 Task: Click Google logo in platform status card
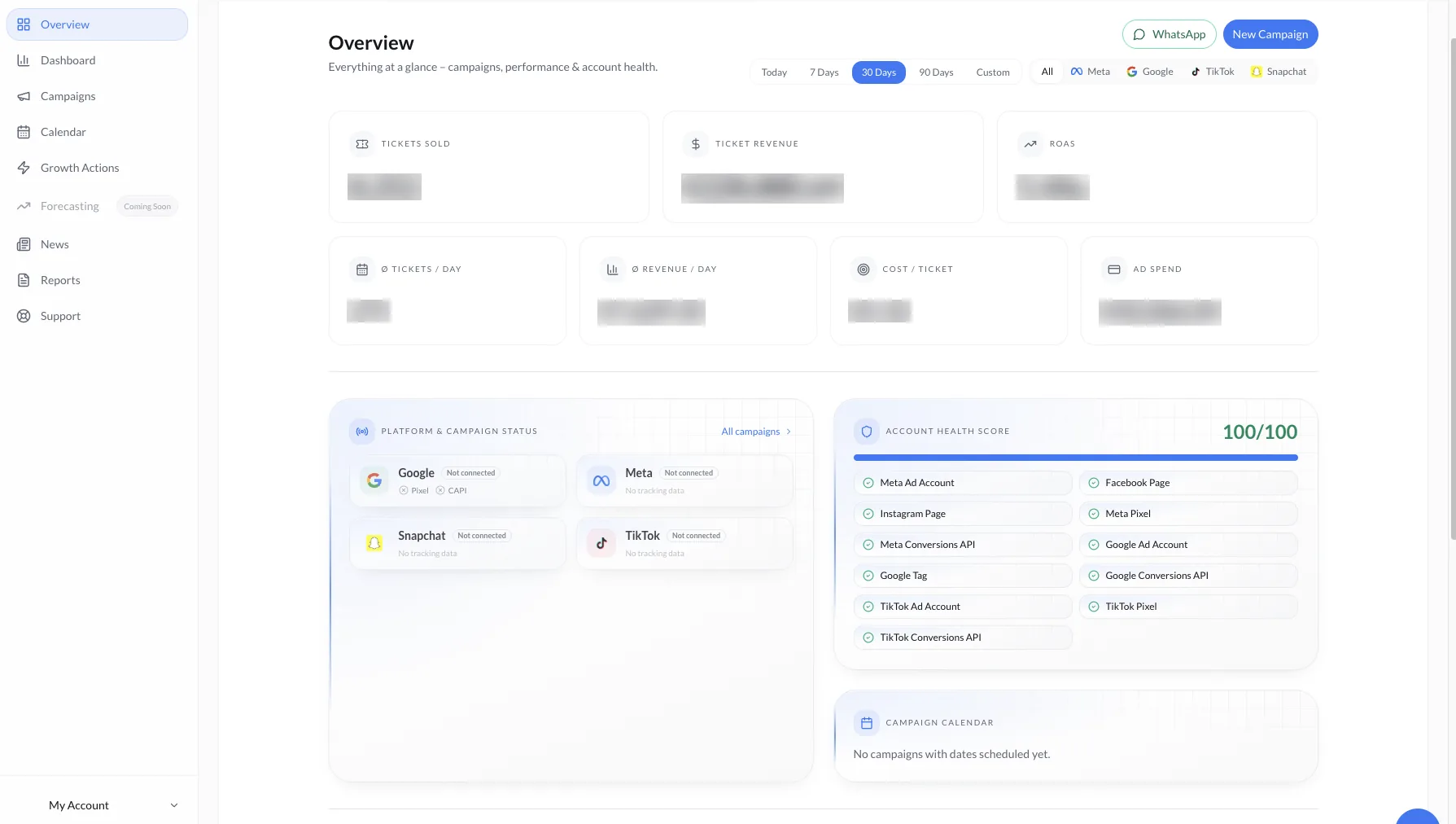[x=374, y=480]
